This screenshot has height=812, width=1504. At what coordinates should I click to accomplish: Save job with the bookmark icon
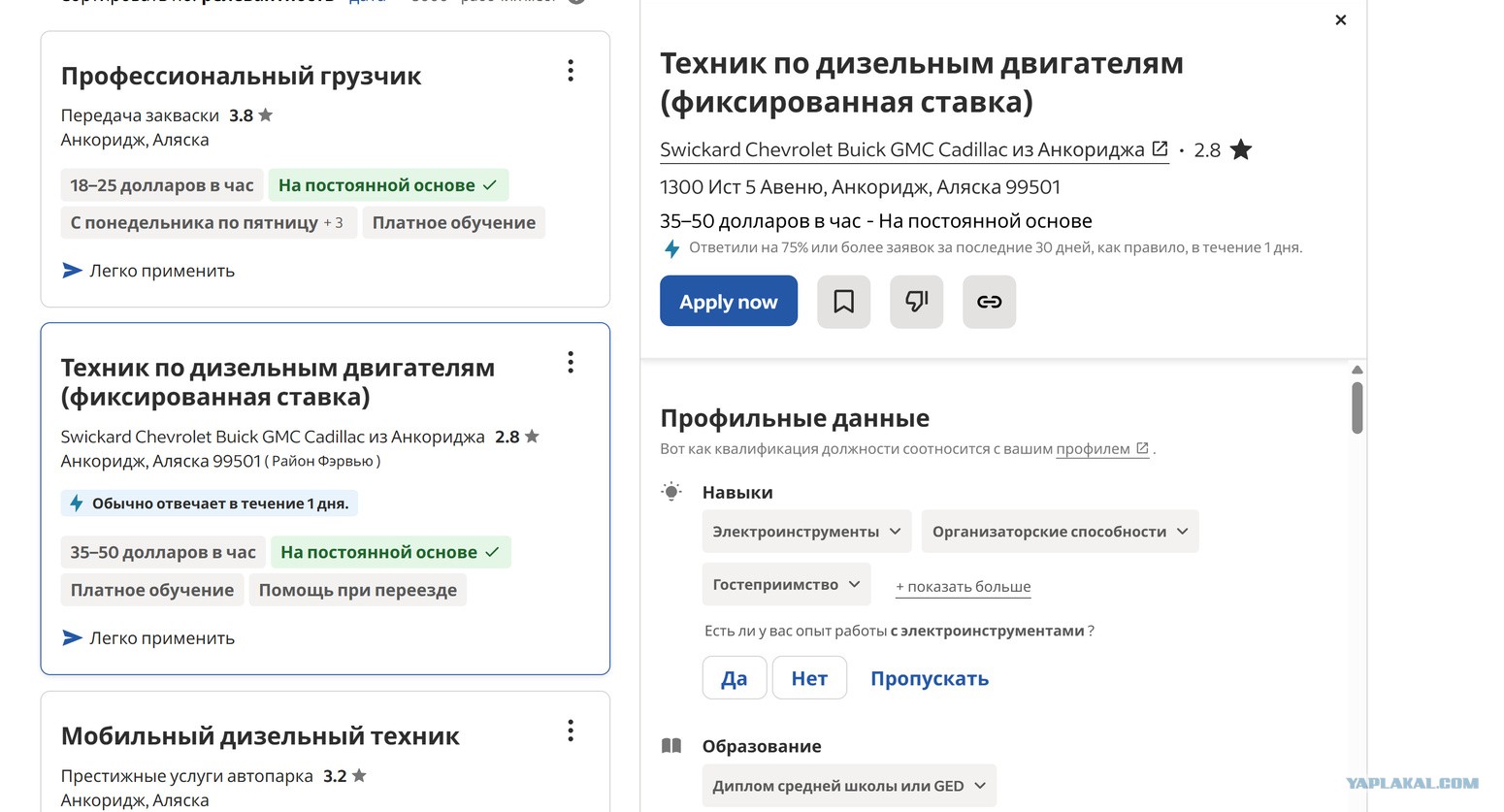844,302
